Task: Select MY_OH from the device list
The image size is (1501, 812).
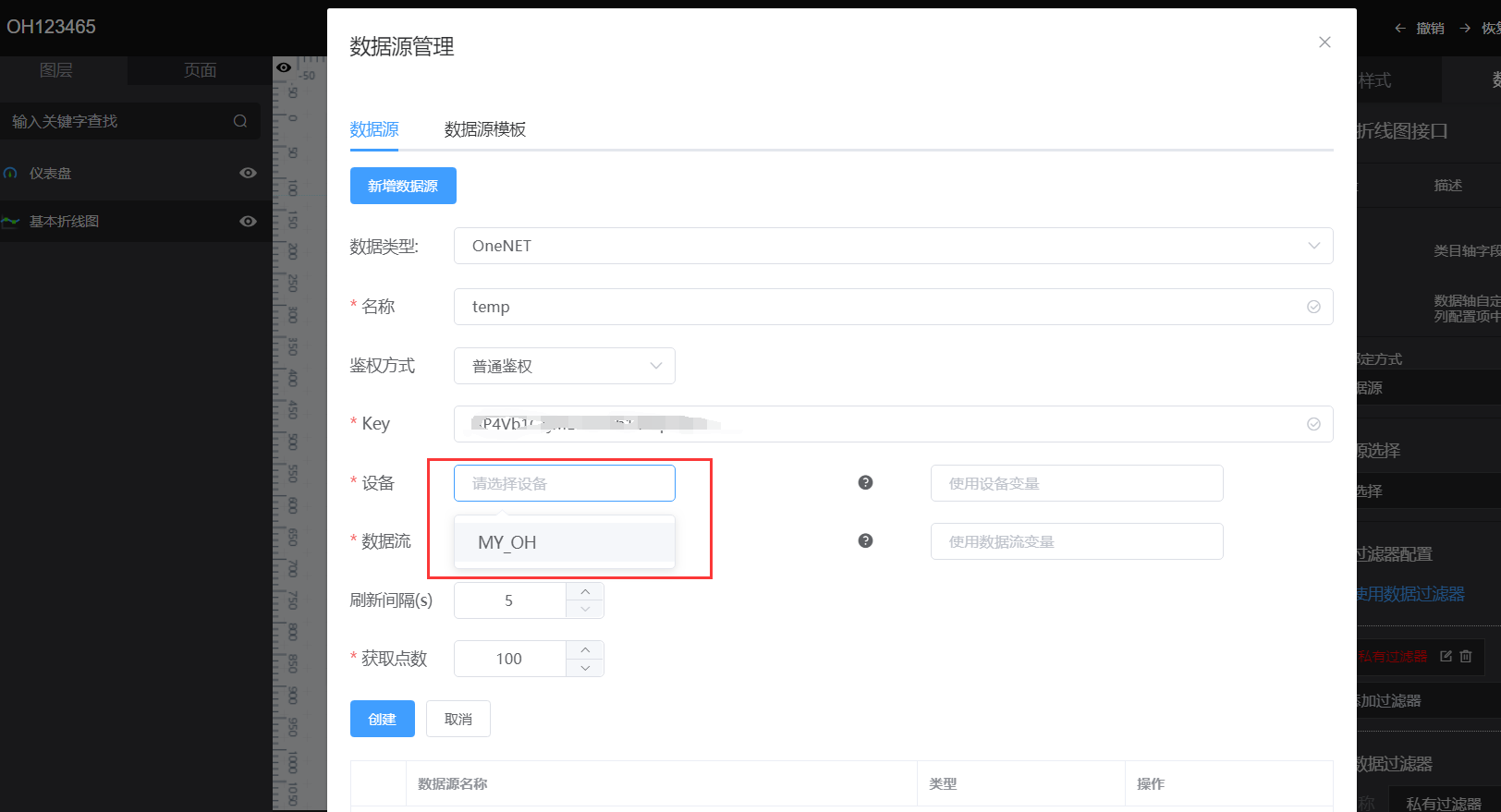Action: [x=564, y=542]
